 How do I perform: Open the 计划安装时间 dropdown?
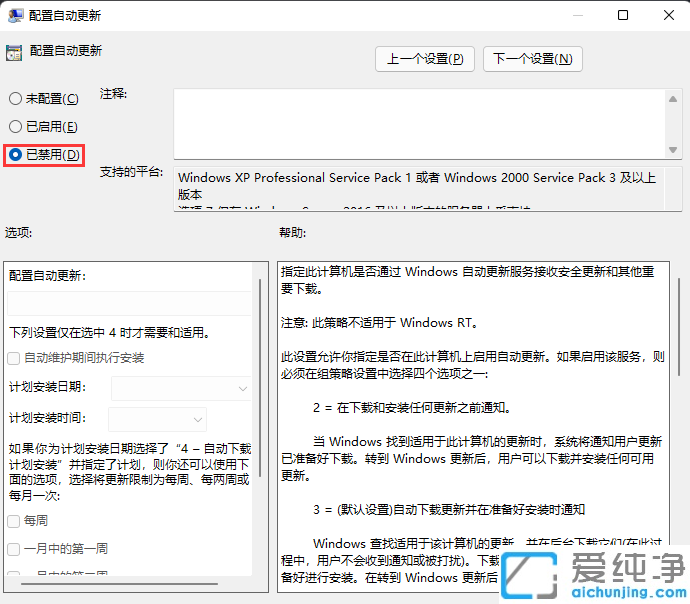click(157, 419)
